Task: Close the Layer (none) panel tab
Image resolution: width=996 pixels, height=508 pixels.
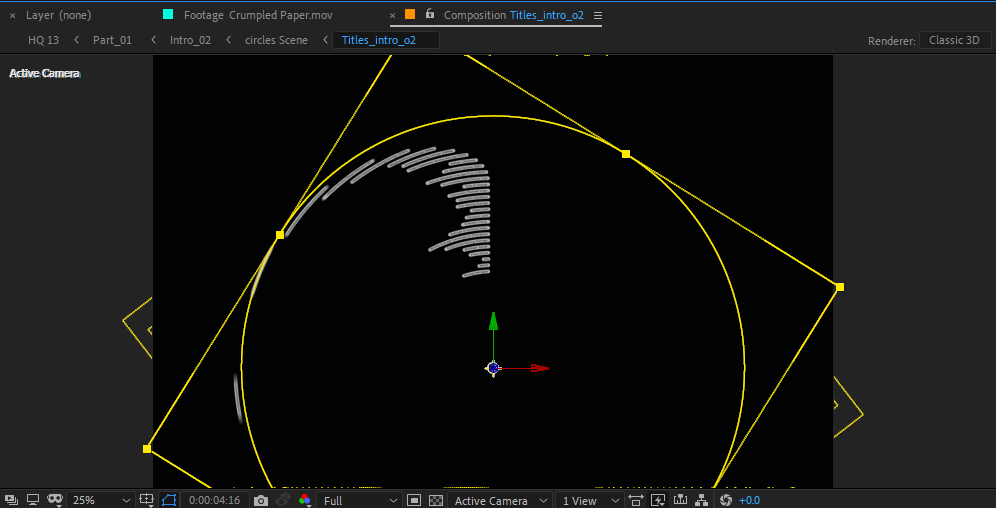Action: [12, 15]
